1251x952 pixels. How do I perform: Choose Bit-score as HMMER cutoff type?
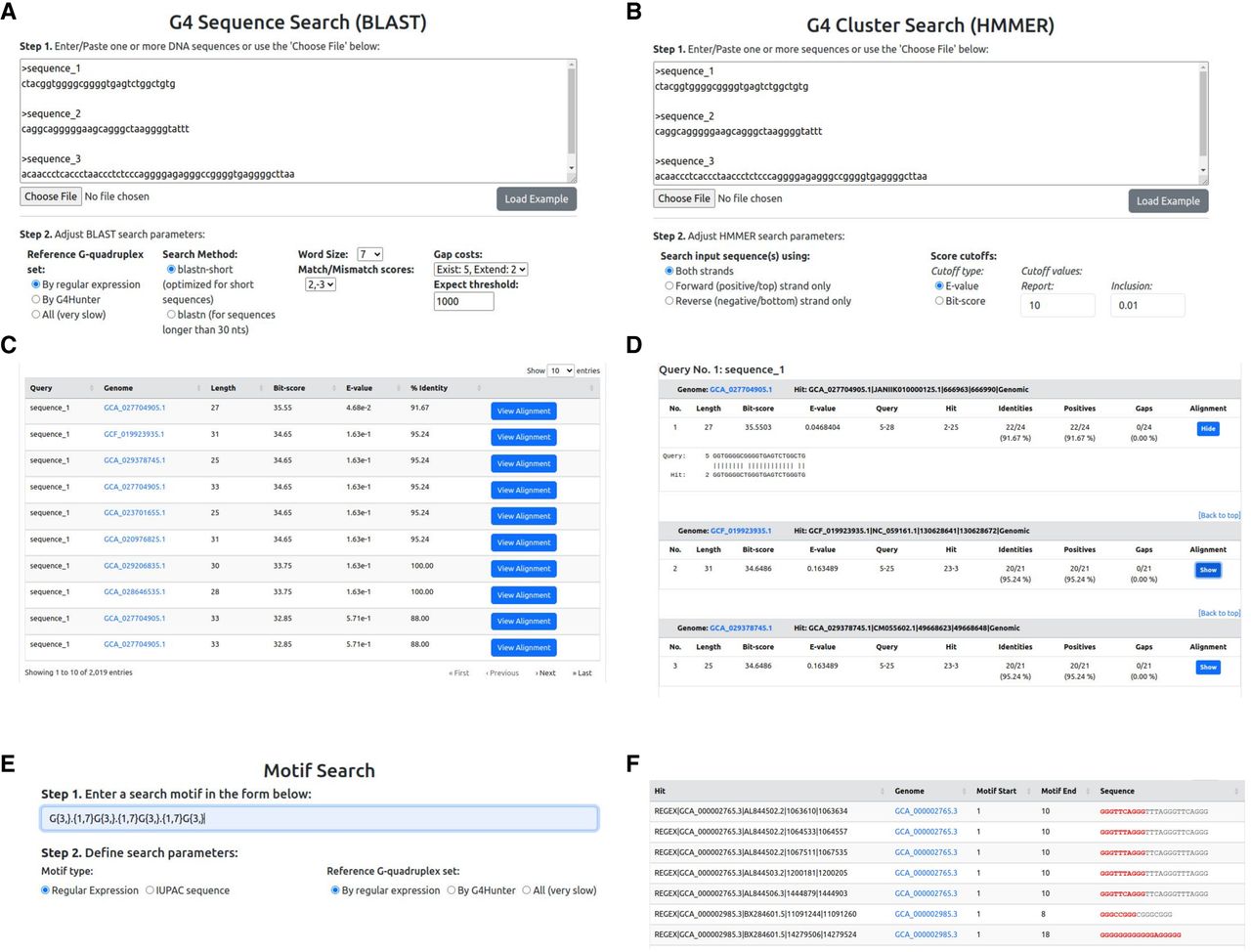939,301
